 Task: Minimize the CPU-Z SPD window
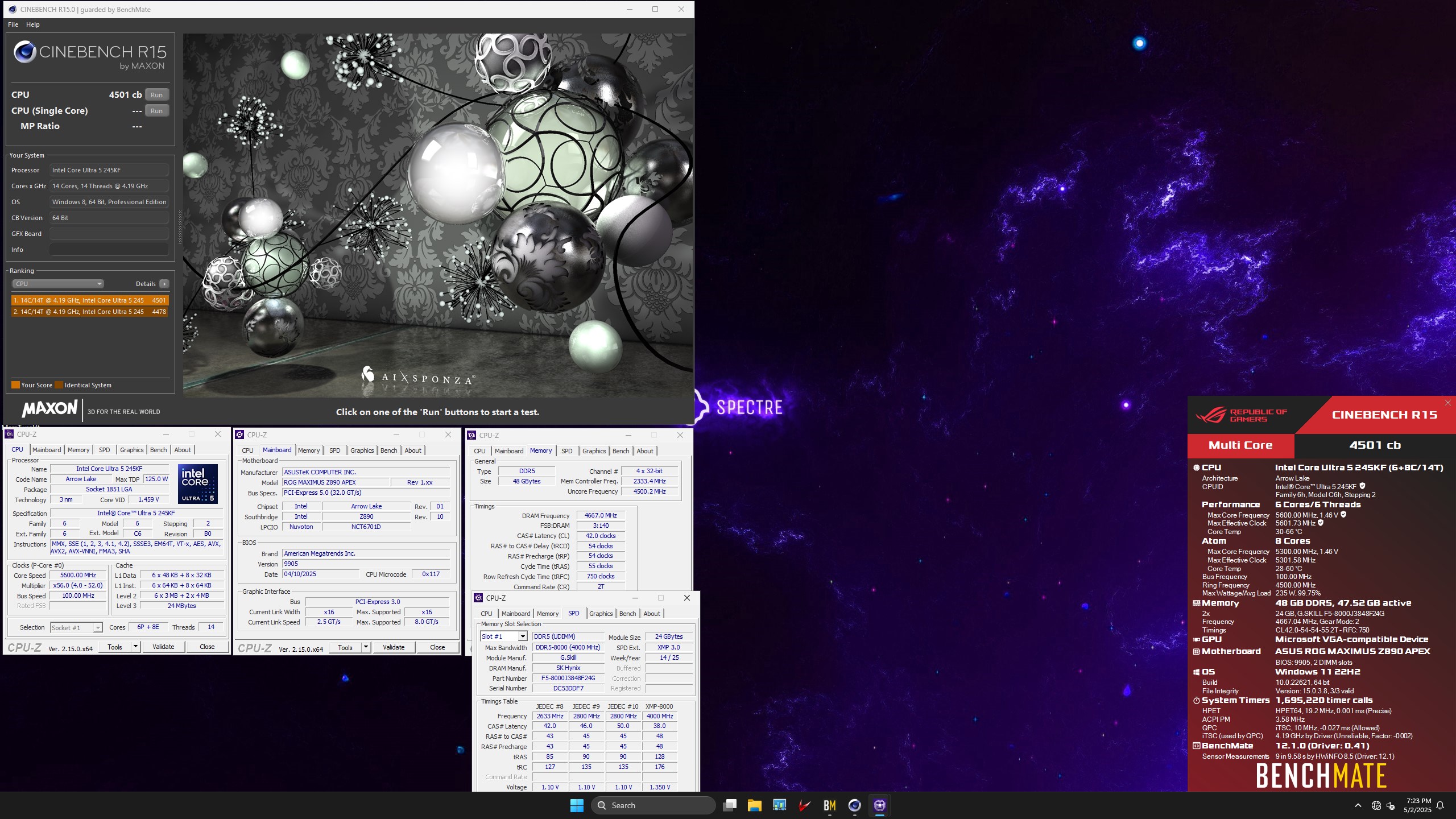635,598
